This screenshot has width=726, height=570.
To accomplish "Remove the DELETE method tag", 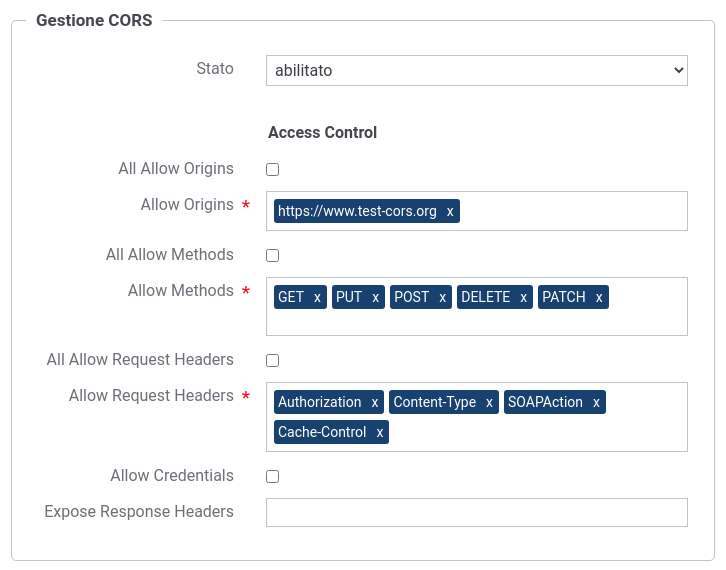I will click(523, 297).
